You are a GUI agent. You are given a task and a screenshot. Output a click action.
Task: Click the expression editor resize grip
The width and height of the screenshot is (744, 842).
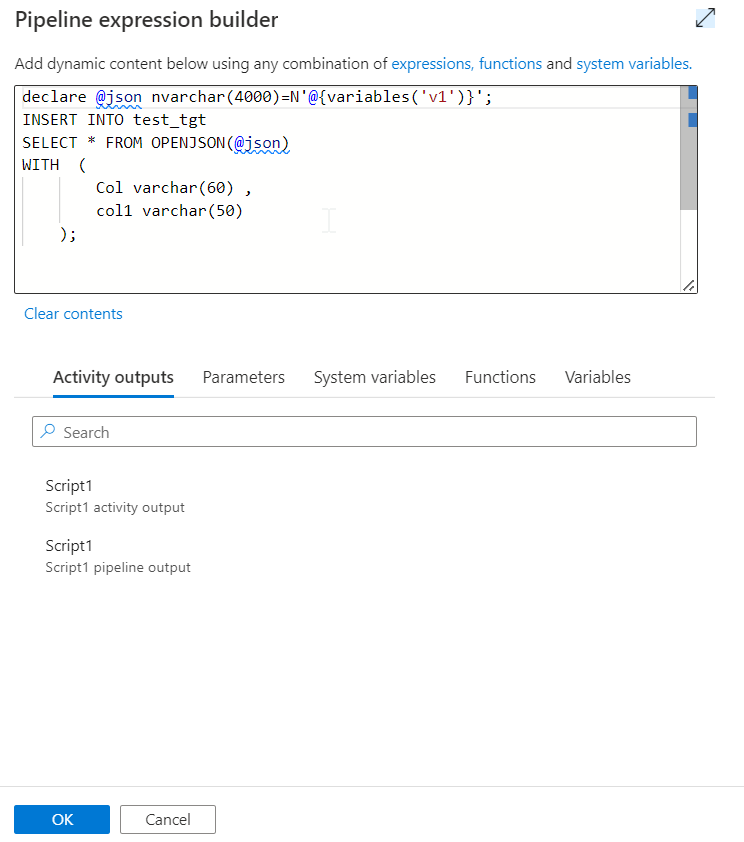click(x=689, y=286)
